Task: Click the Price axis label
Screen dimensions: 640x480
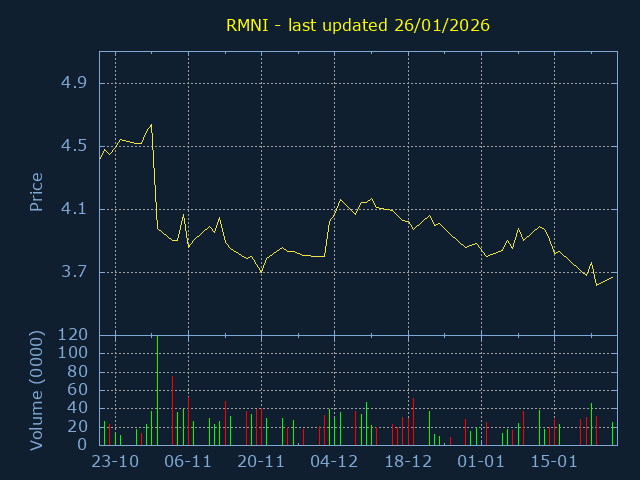Action: tap(36, 192)
